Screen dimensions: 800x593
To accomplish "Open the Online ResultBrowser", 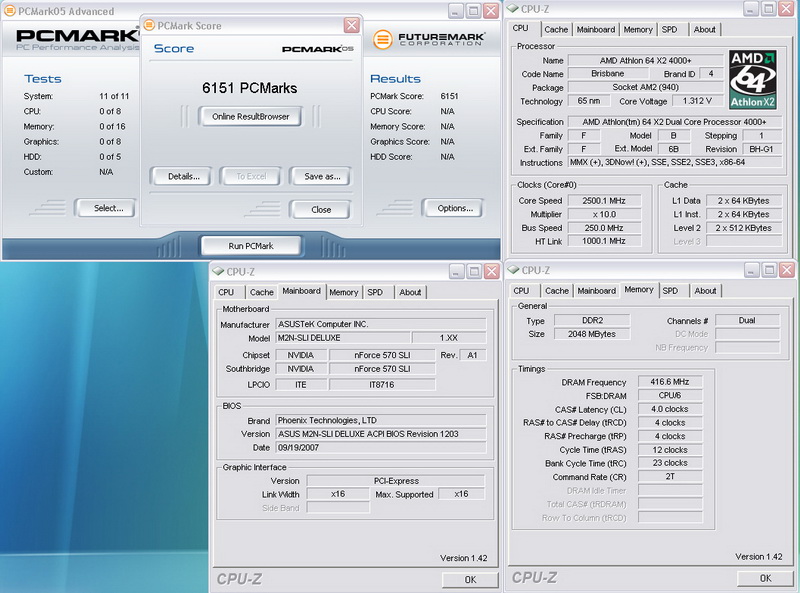I will click(250, 116).
